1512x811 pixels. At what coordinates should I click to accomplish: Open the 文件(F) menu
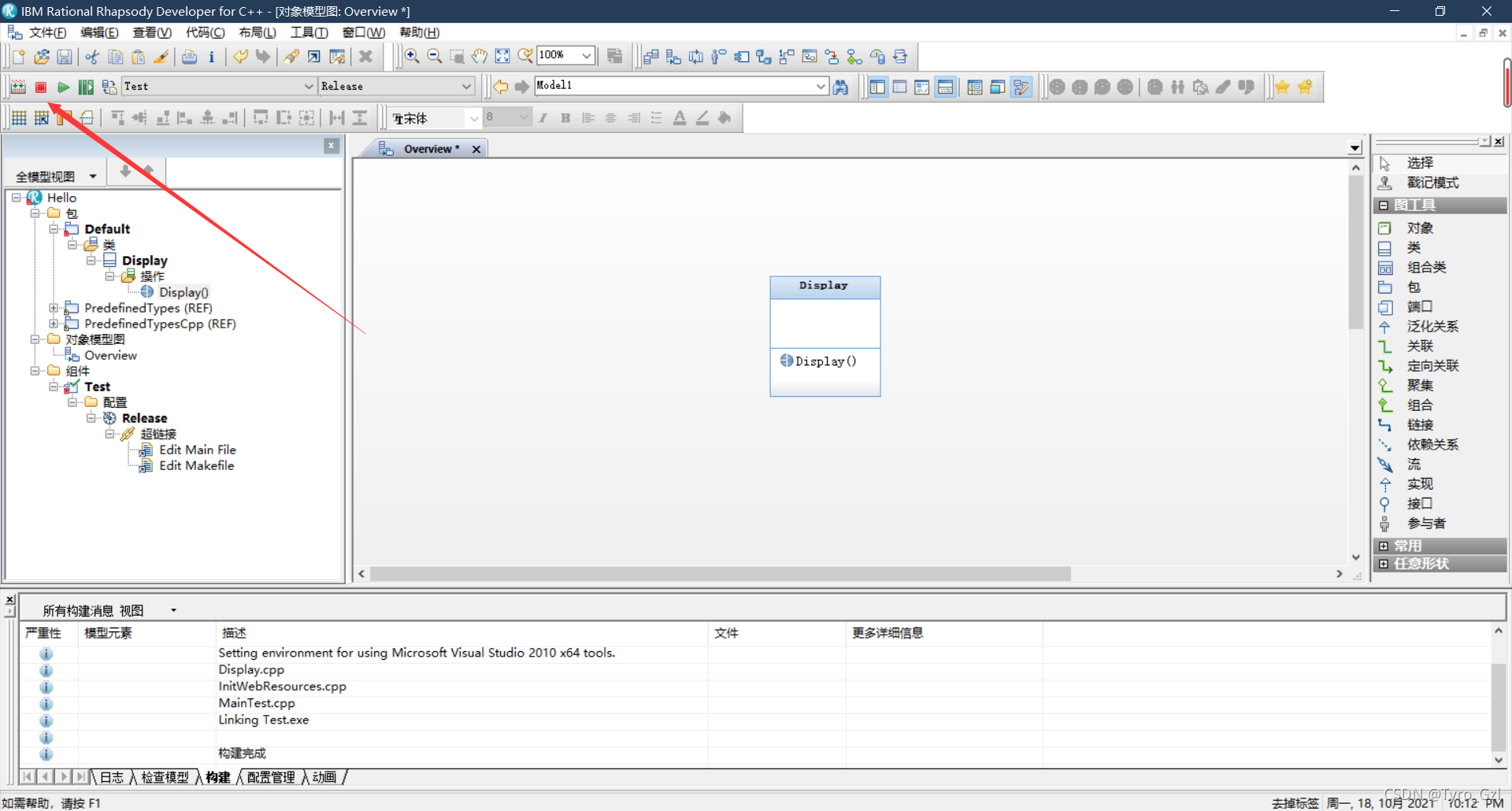[x=47, y=32]
